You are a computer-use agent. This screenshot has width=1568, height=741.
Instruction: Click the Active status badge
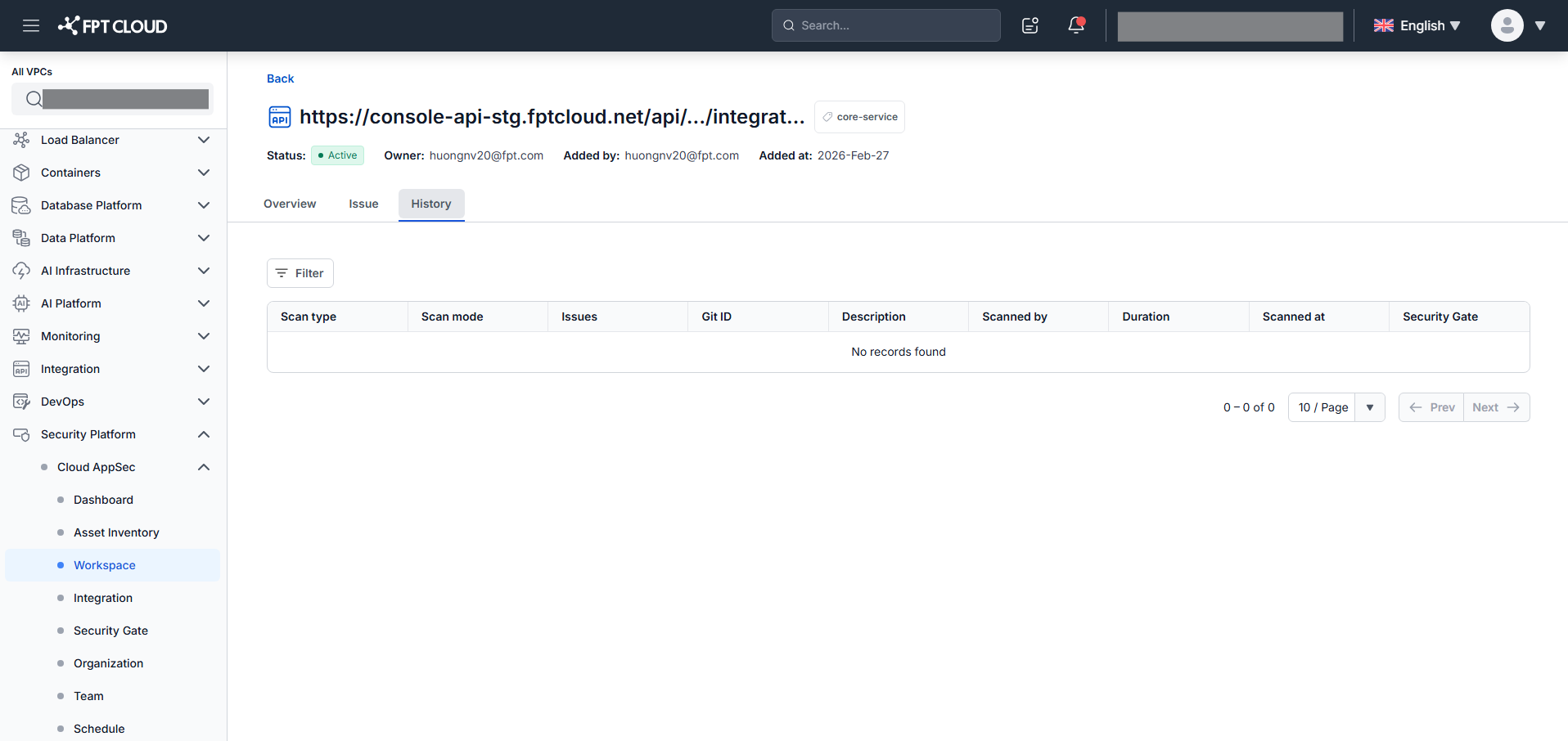point(337,155)
